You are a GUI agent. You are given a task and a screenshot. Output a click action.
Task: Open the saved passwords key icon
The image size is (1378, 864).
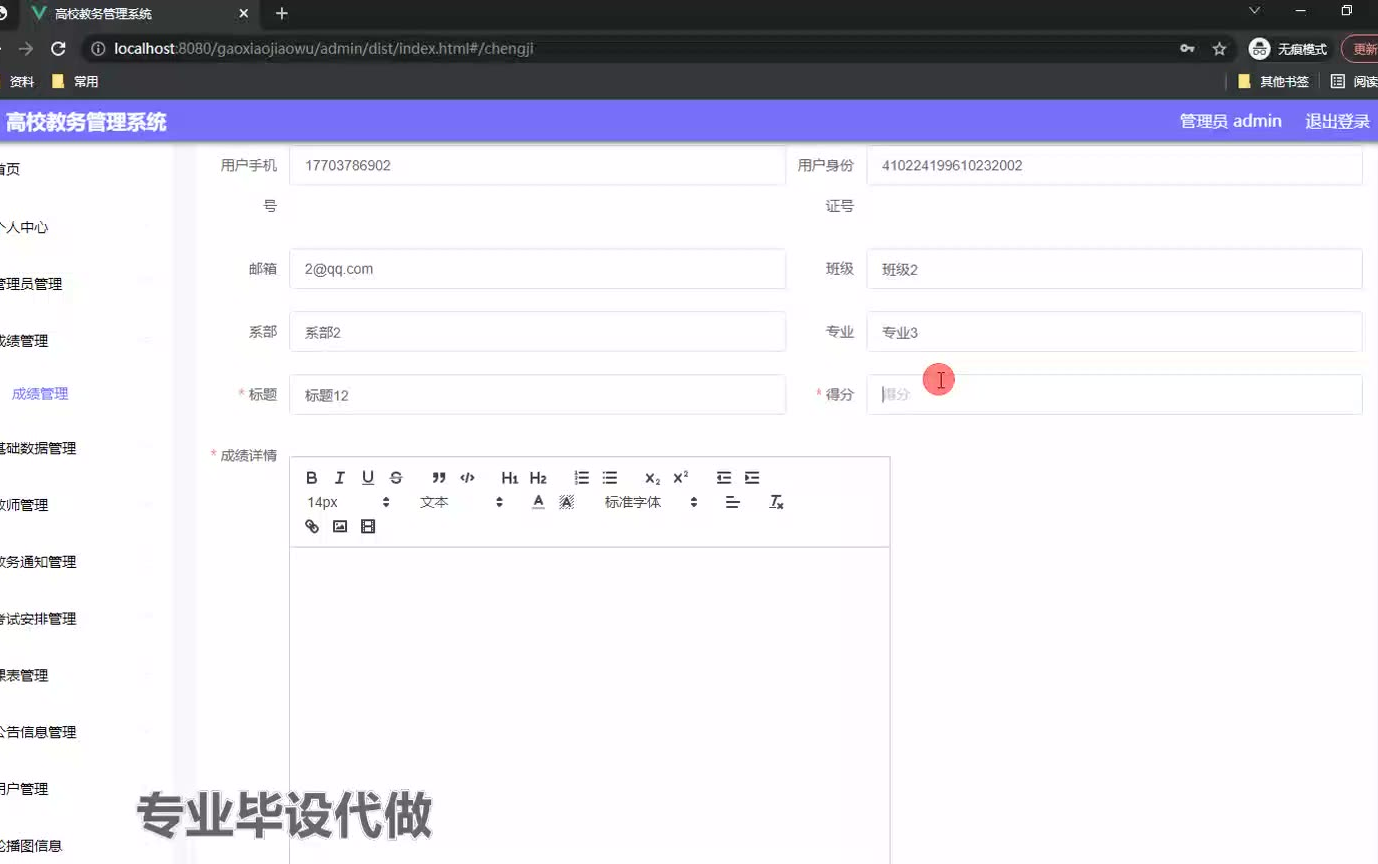pos(1187,48)
